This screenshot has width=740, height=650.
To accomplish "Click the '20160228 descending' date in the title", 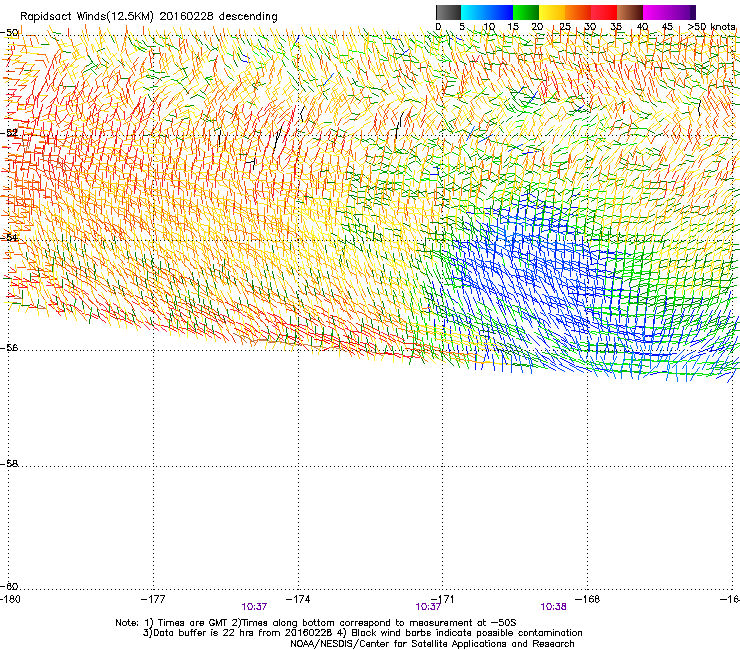I will coord(218,16).
